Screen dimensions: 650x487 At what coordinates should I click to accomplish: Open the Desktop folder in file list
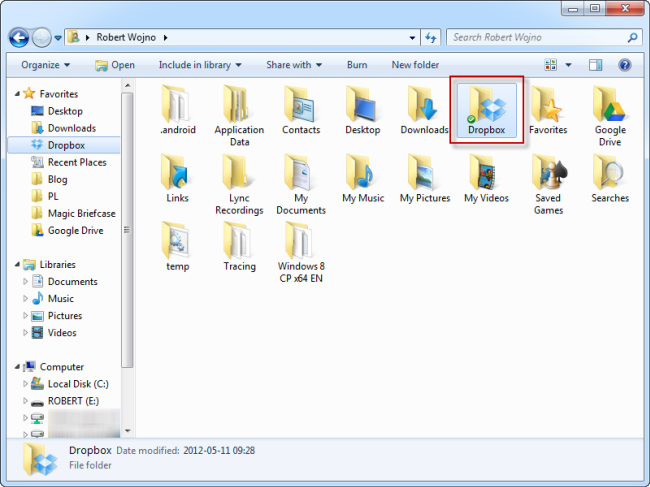tap(363, 110)
